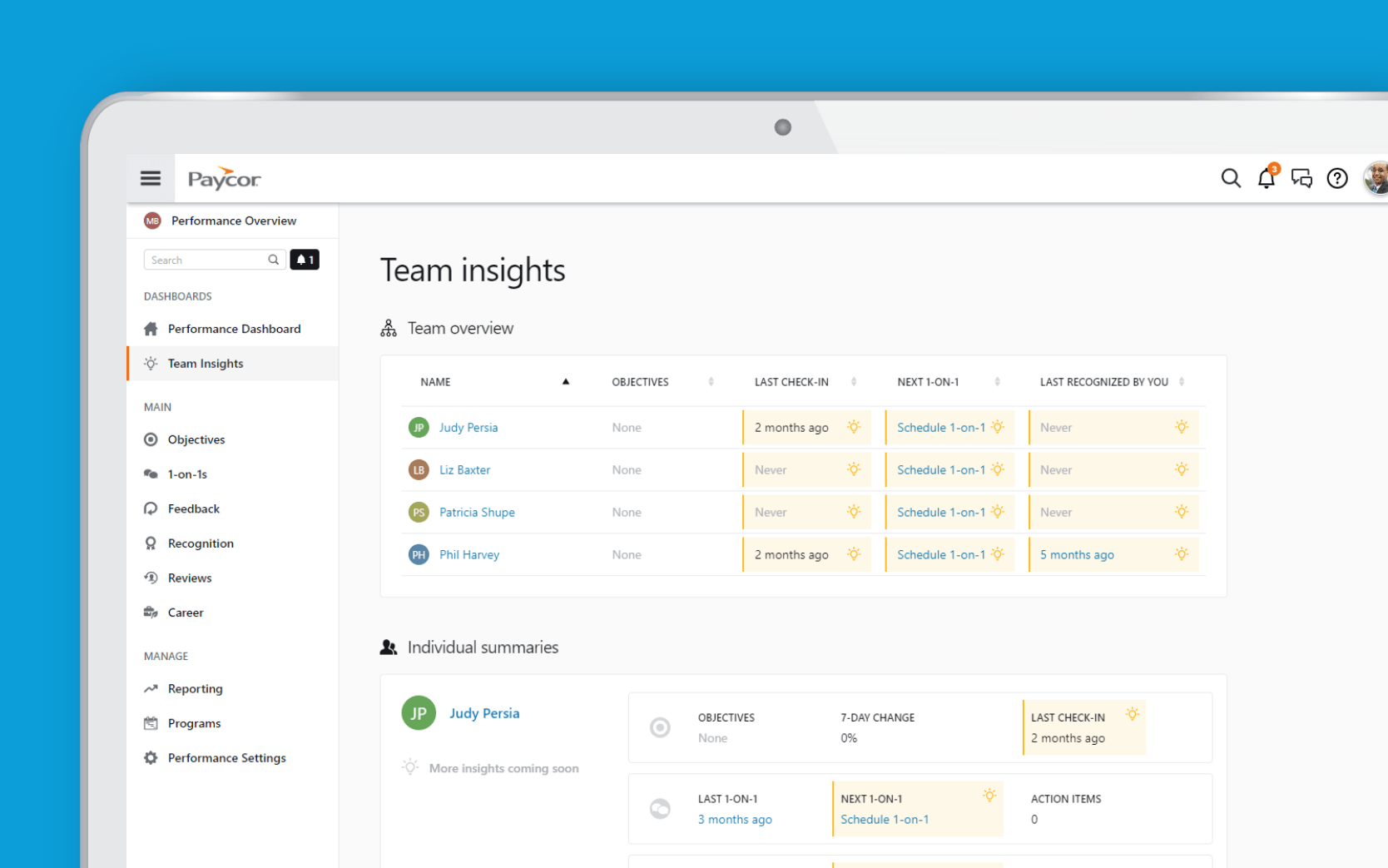The width and height of the screenshot is (1388, 868).
Task: Schedule 1-on-1 in Judy's summary card
Action: coord(885,820)
